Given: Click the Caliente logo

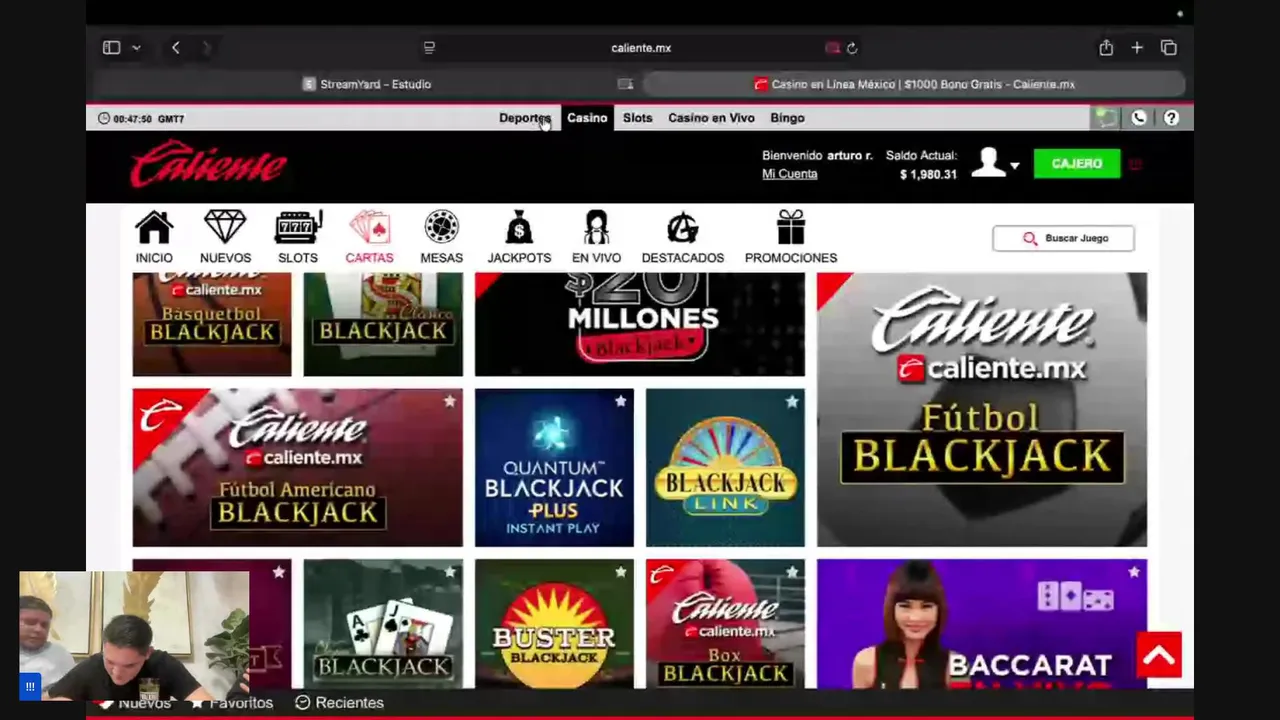Looking at the screenshot, I should [x=208, y=164].
